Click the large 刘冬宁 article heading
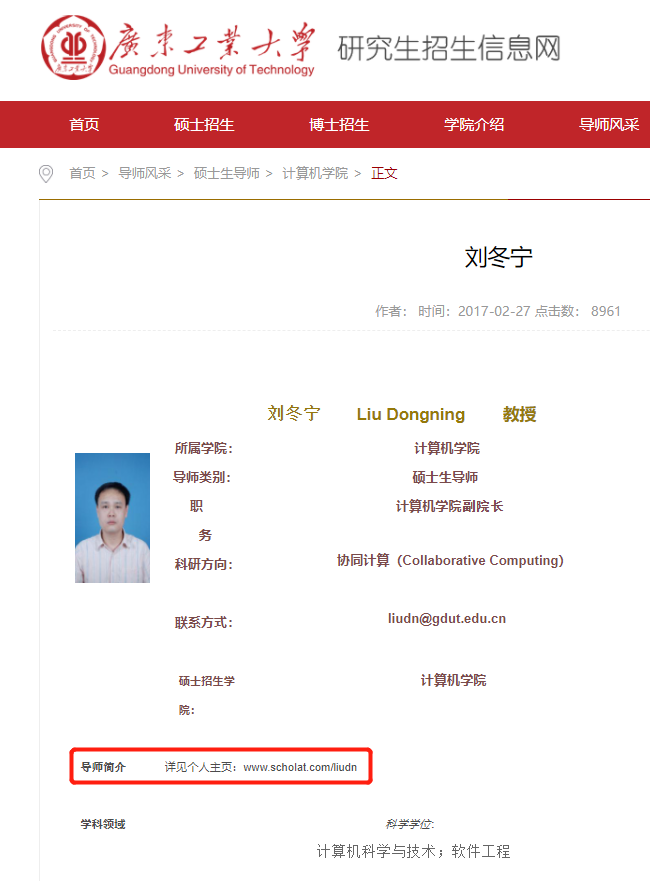This screenshot has height=881, width=650. [x=499, y=257]
